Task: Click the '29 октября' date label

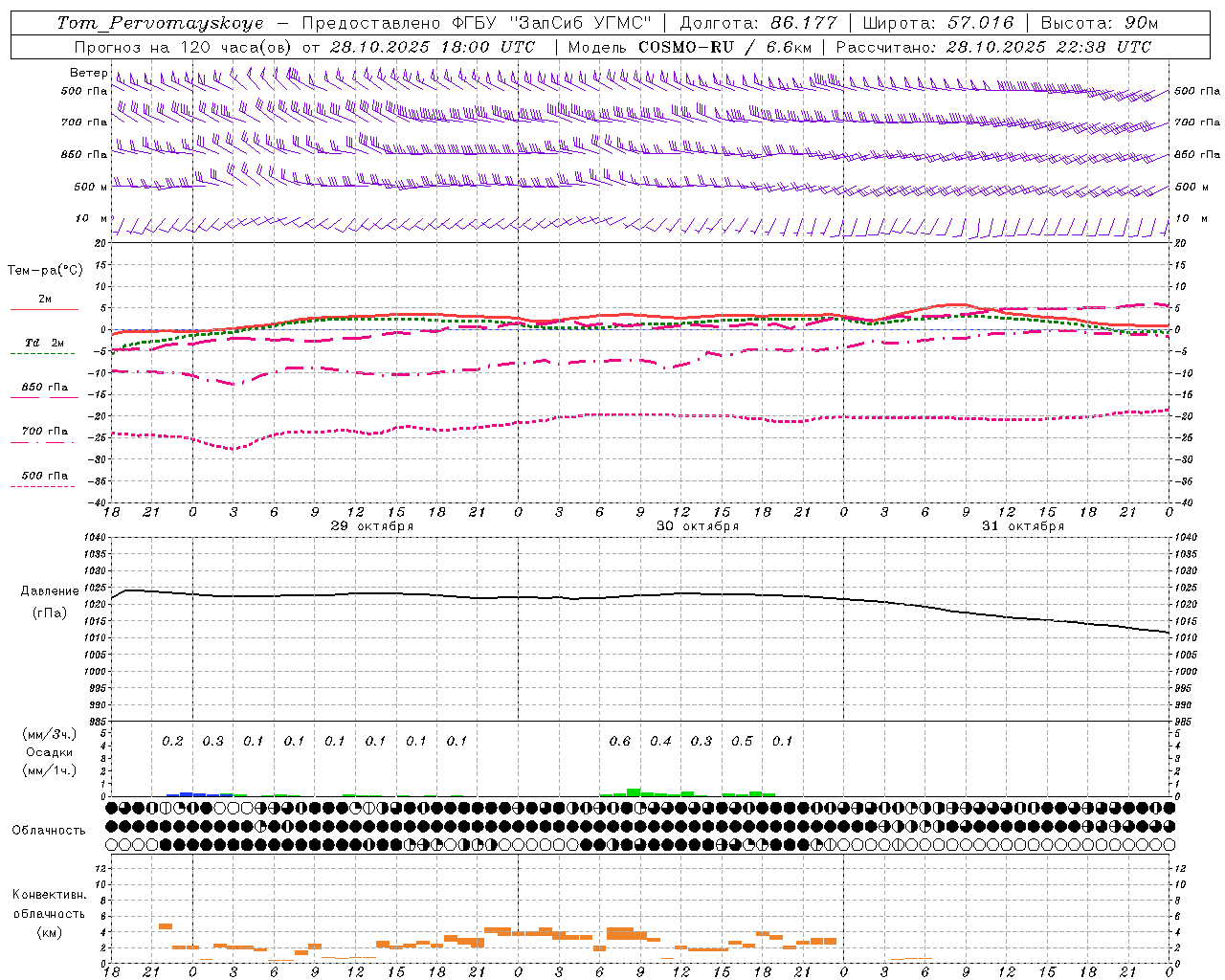Action: (x=372, y=526)
